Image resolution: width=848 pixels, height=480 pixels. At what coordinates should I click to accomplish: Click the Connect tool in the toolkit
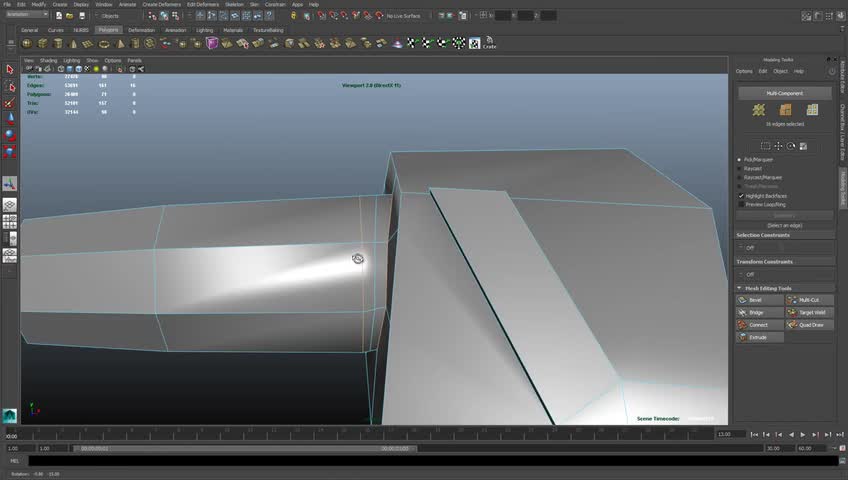pyautogui.click(x=759, y=325)
